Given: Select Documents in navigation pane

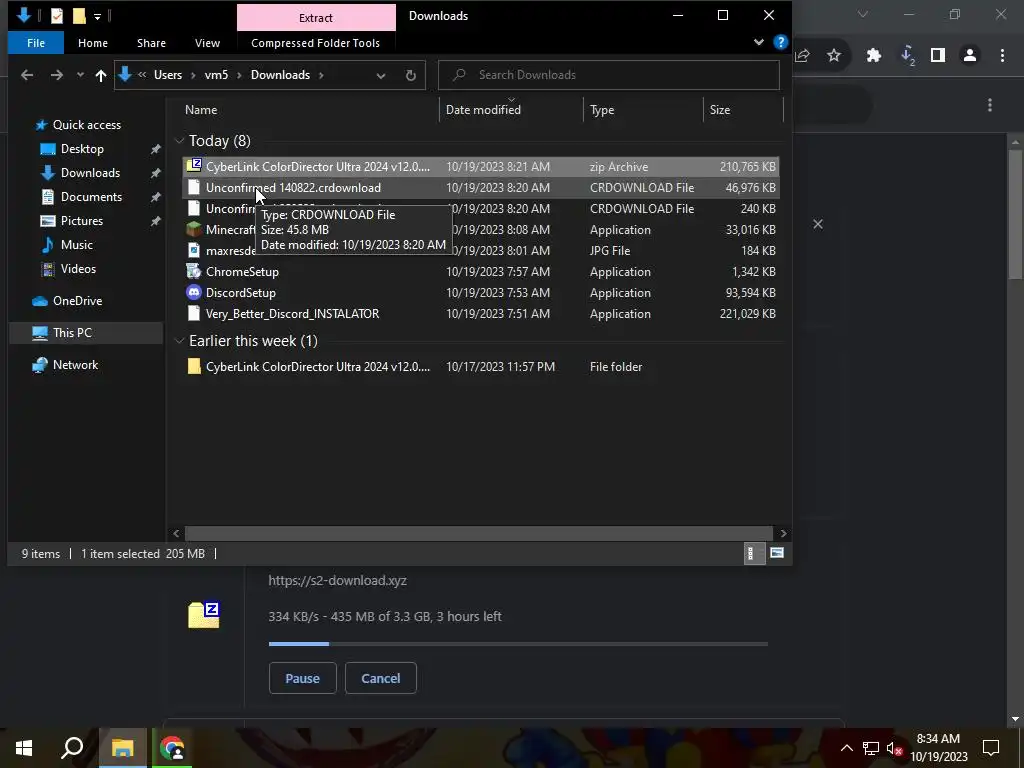Looking at the screenshot, I should [91, 197].
